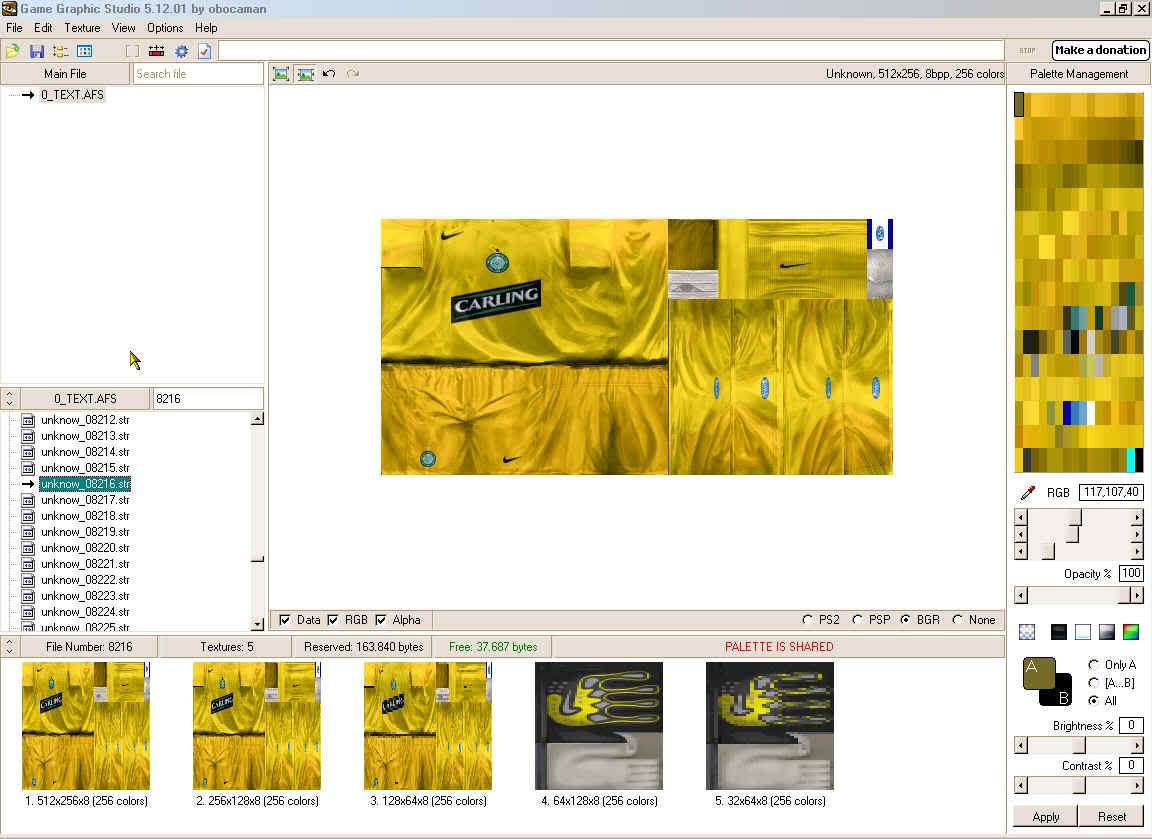Select the 64x128x8 glove texture thumbnail
This screenshot has width=1152, height=839.
599,726
